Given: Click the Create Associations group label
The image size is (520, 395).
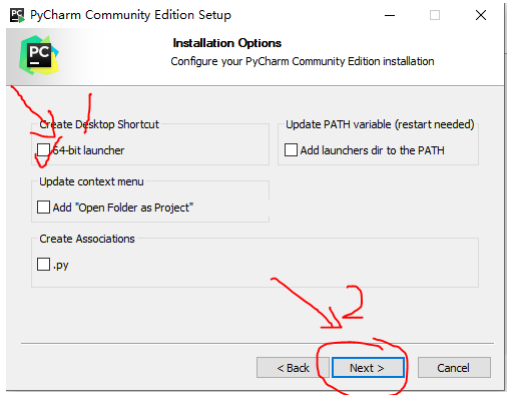Looking at the screenshot, I should (87, 239).
